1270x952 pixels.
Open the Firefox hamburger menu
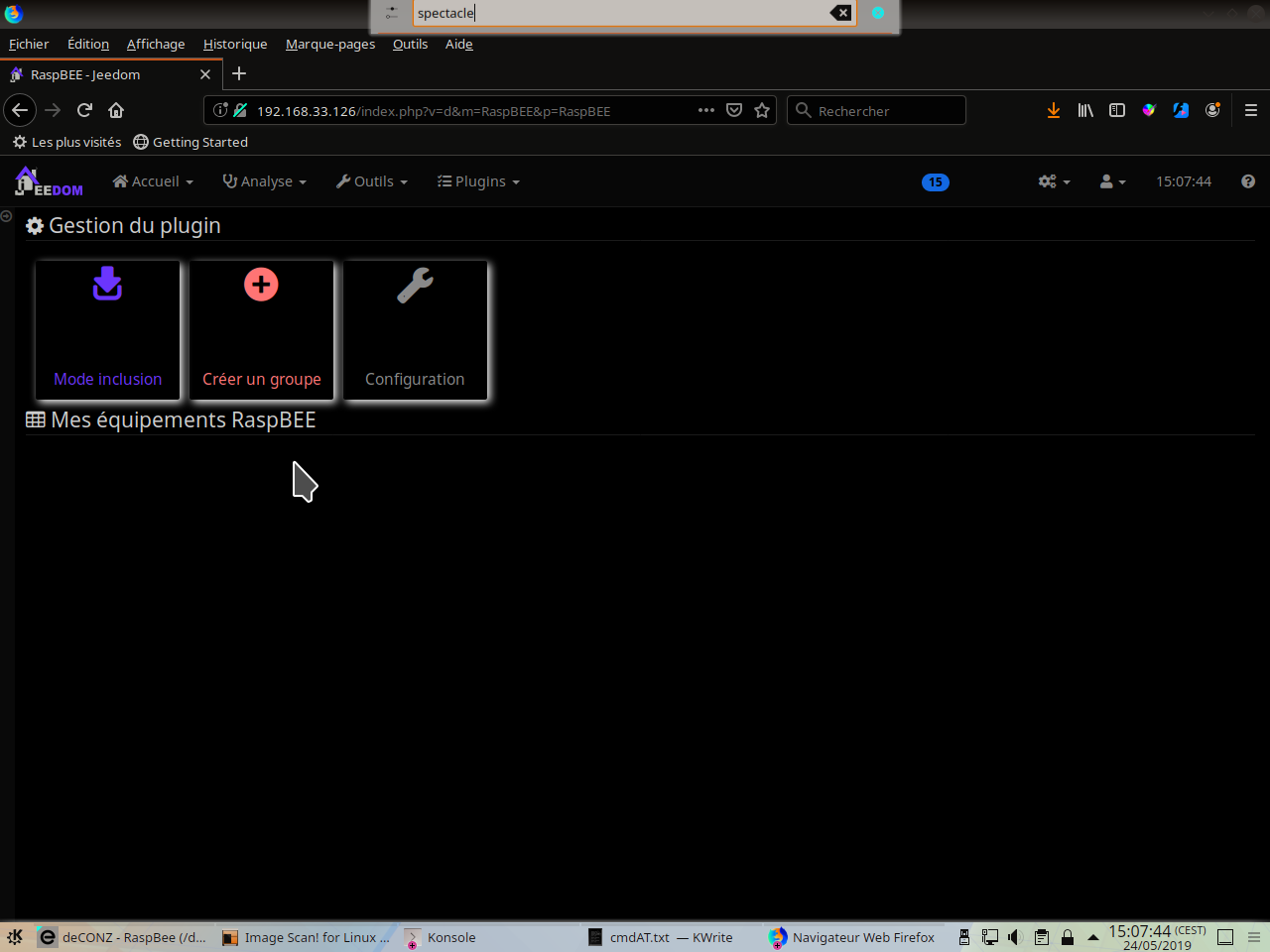(x=1251, y=110)
